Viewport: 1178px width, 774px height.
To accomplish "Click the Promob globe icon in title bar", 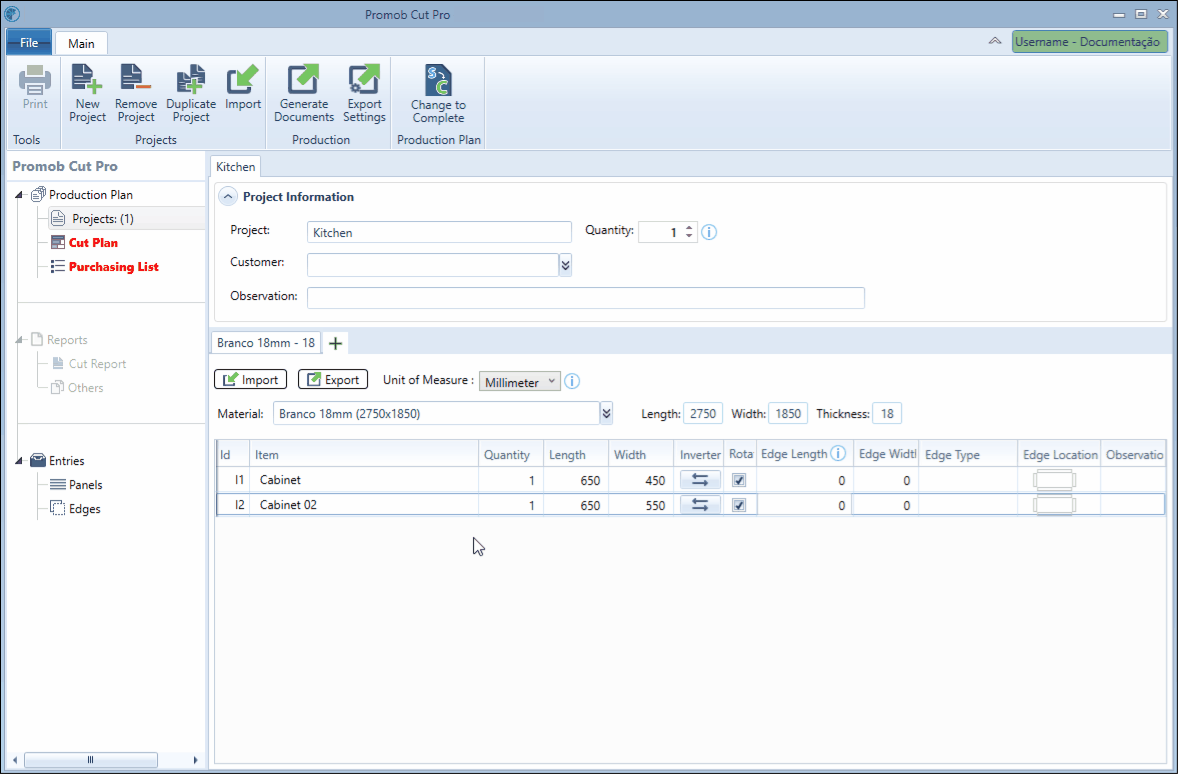I will click(x=12, y=14).
